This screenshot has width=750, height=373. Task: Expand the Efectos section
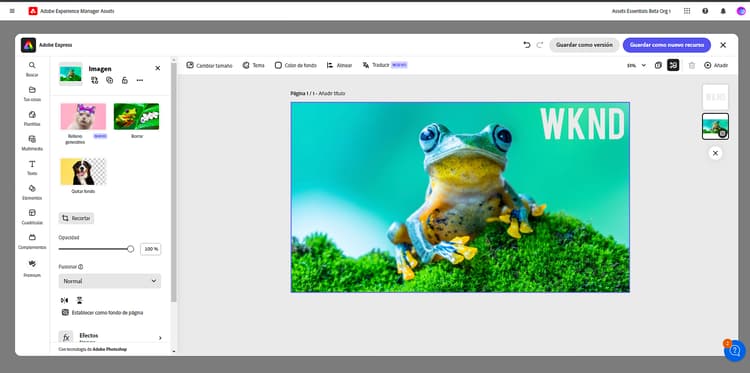(x=110, y=338)
